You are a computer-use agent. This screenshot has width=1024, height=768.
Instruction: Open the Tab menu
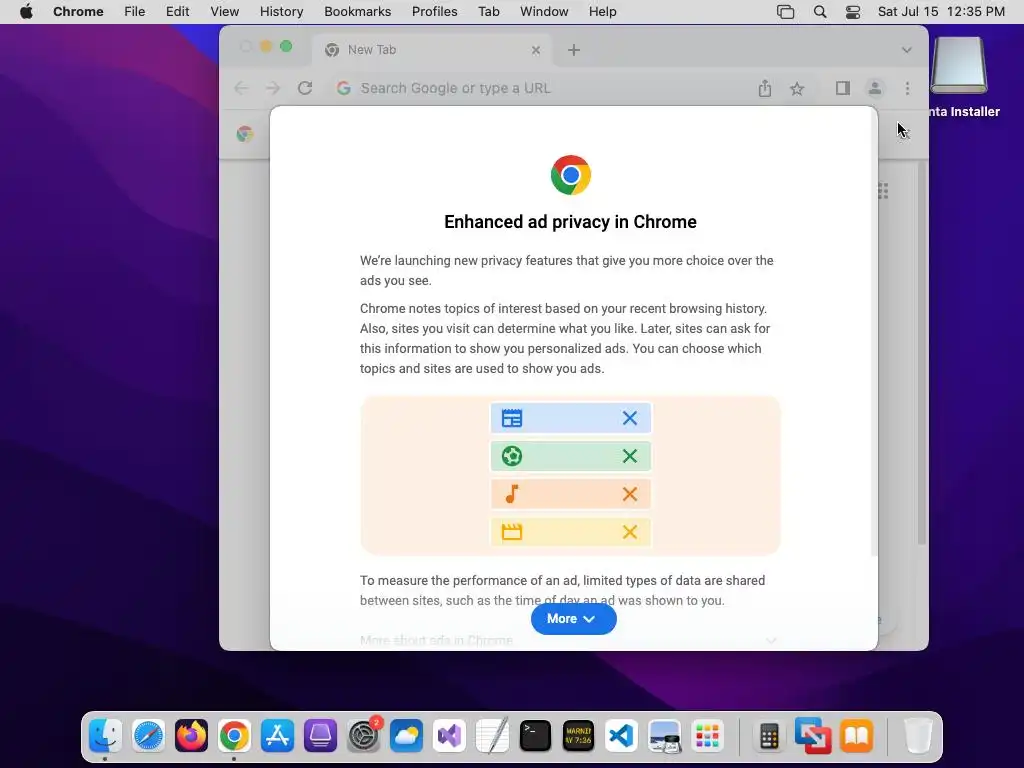click(488, 12)
